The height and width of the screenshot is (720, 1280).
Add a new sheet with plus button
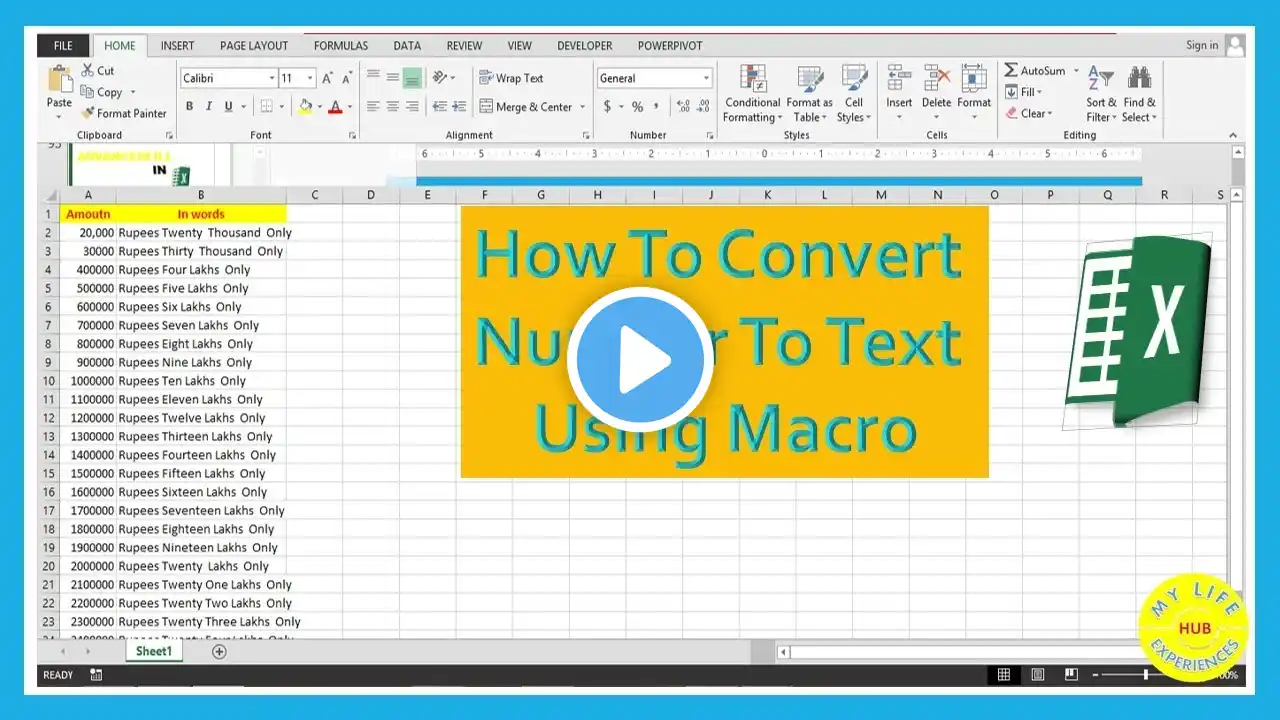click(219, 651)
